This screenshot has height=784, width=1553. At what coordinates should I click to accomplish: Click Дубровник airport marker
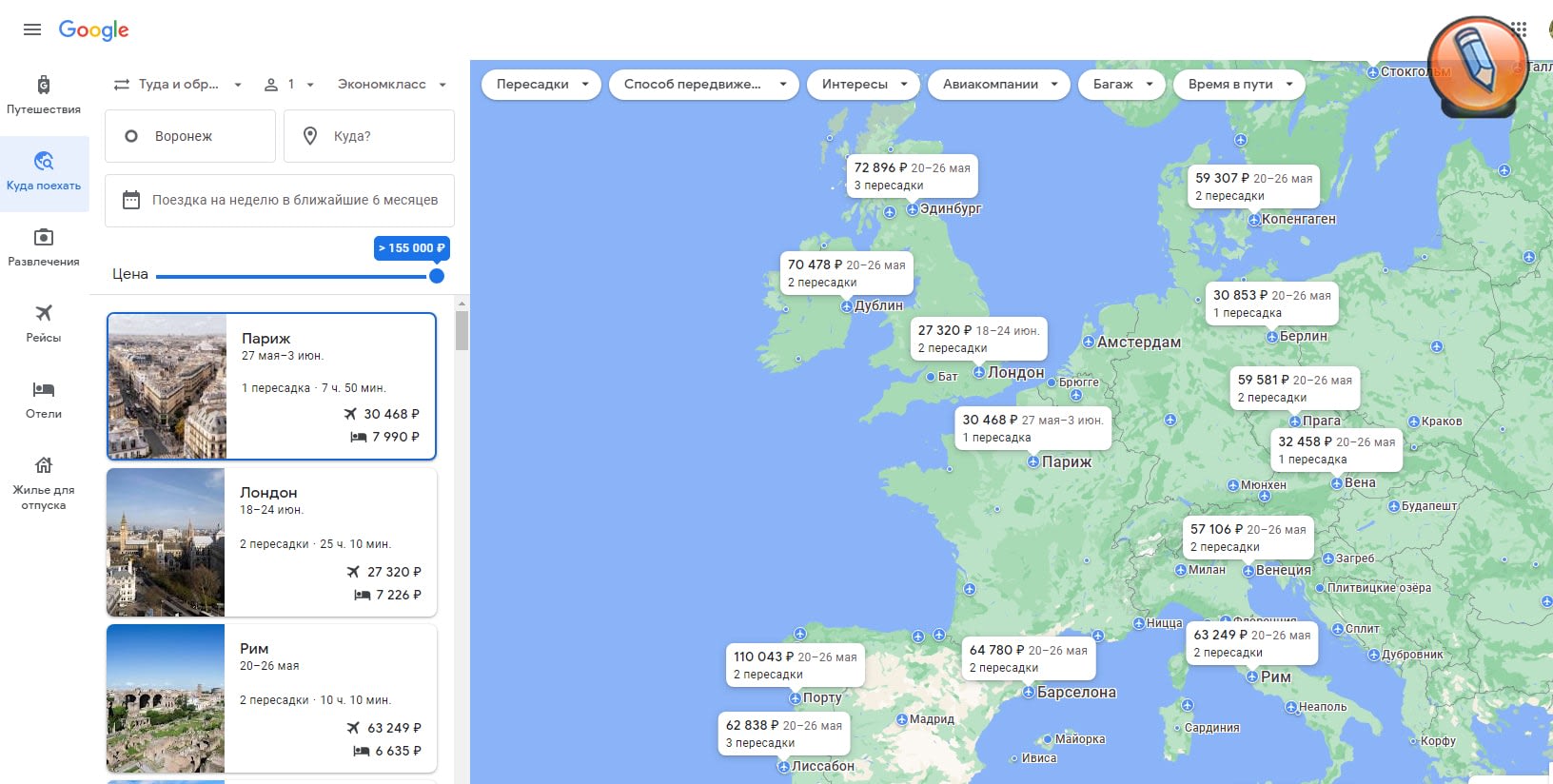pyautogui.click(x=1373, y=655)
